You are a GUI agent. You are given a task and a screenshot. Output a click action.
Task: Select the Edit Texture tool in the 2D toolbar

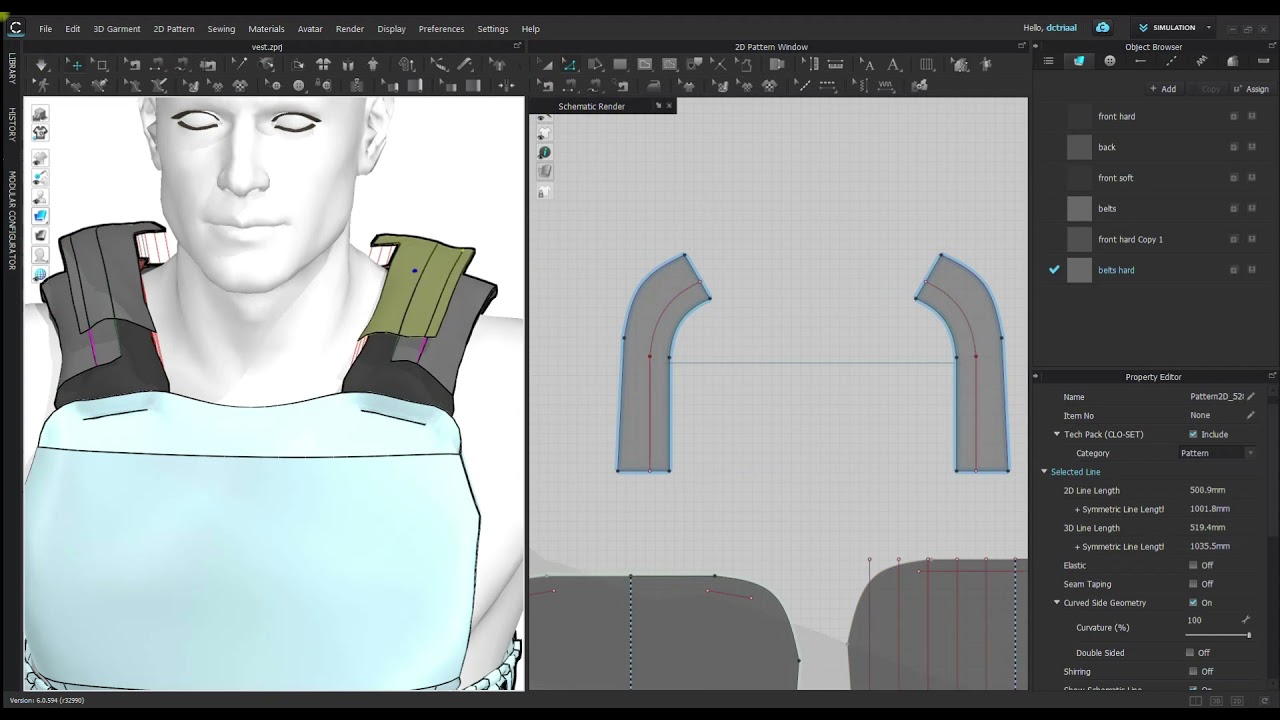pos(688,85)
